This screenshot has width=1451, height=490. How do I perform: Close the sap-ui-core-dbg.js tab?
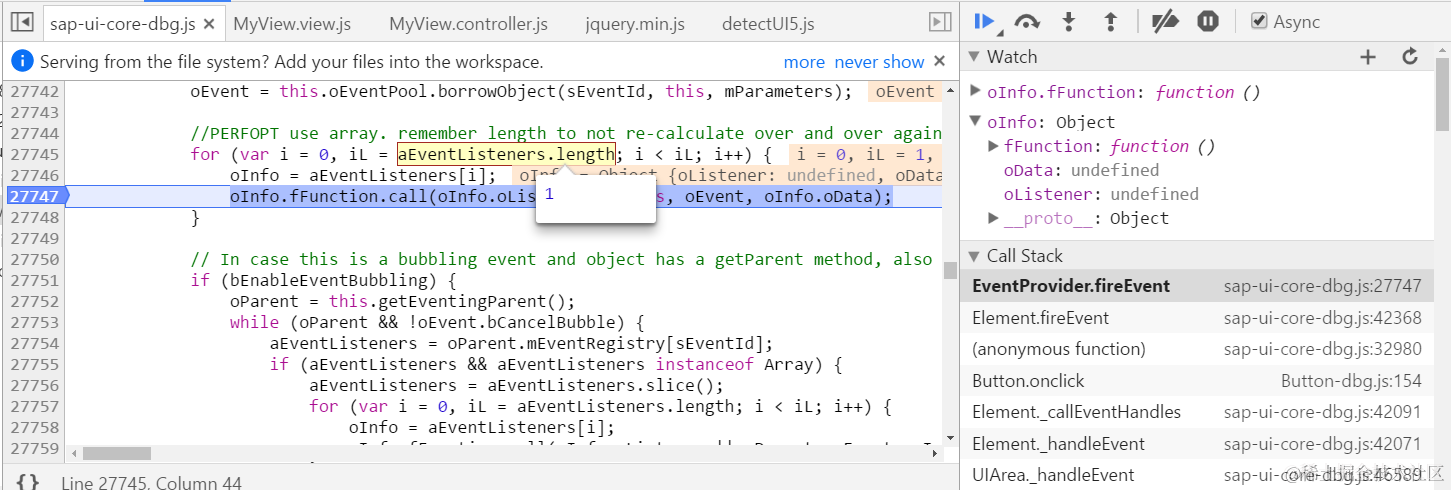click(208, 24)
